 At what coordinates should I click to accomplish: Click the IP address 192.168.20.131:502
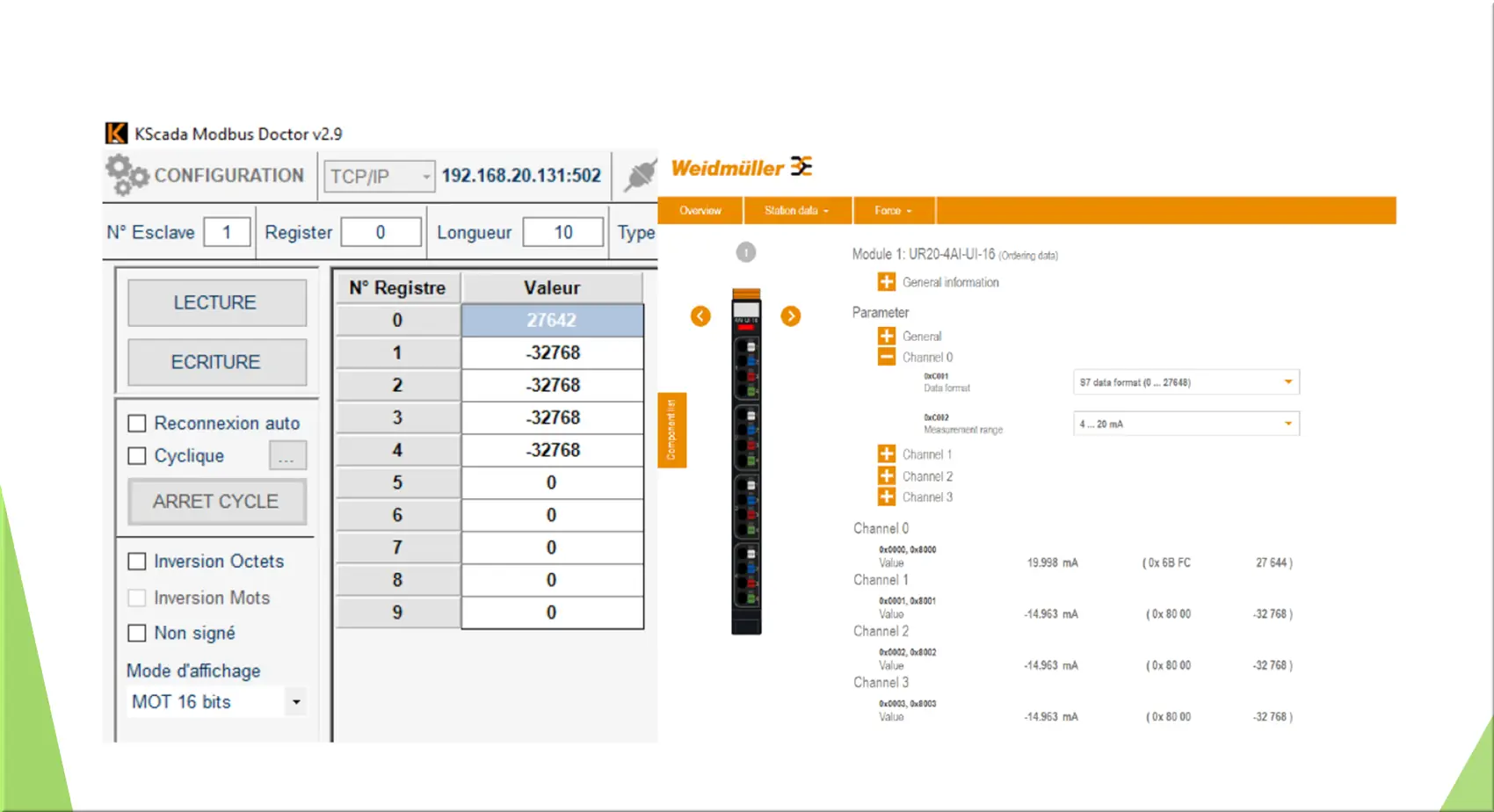521,175
